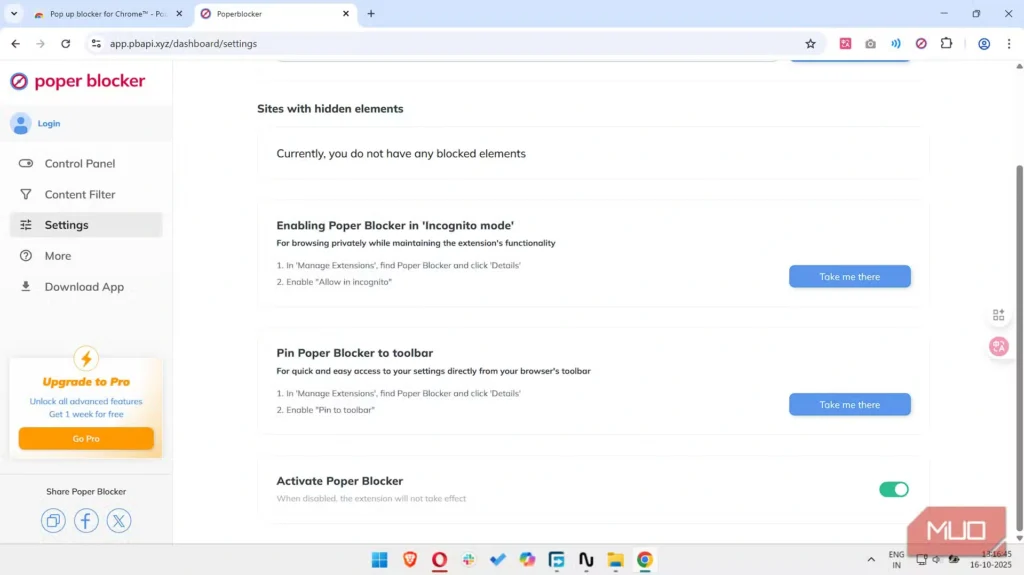Click Take me there for Incognito mode

click(849, 277)
